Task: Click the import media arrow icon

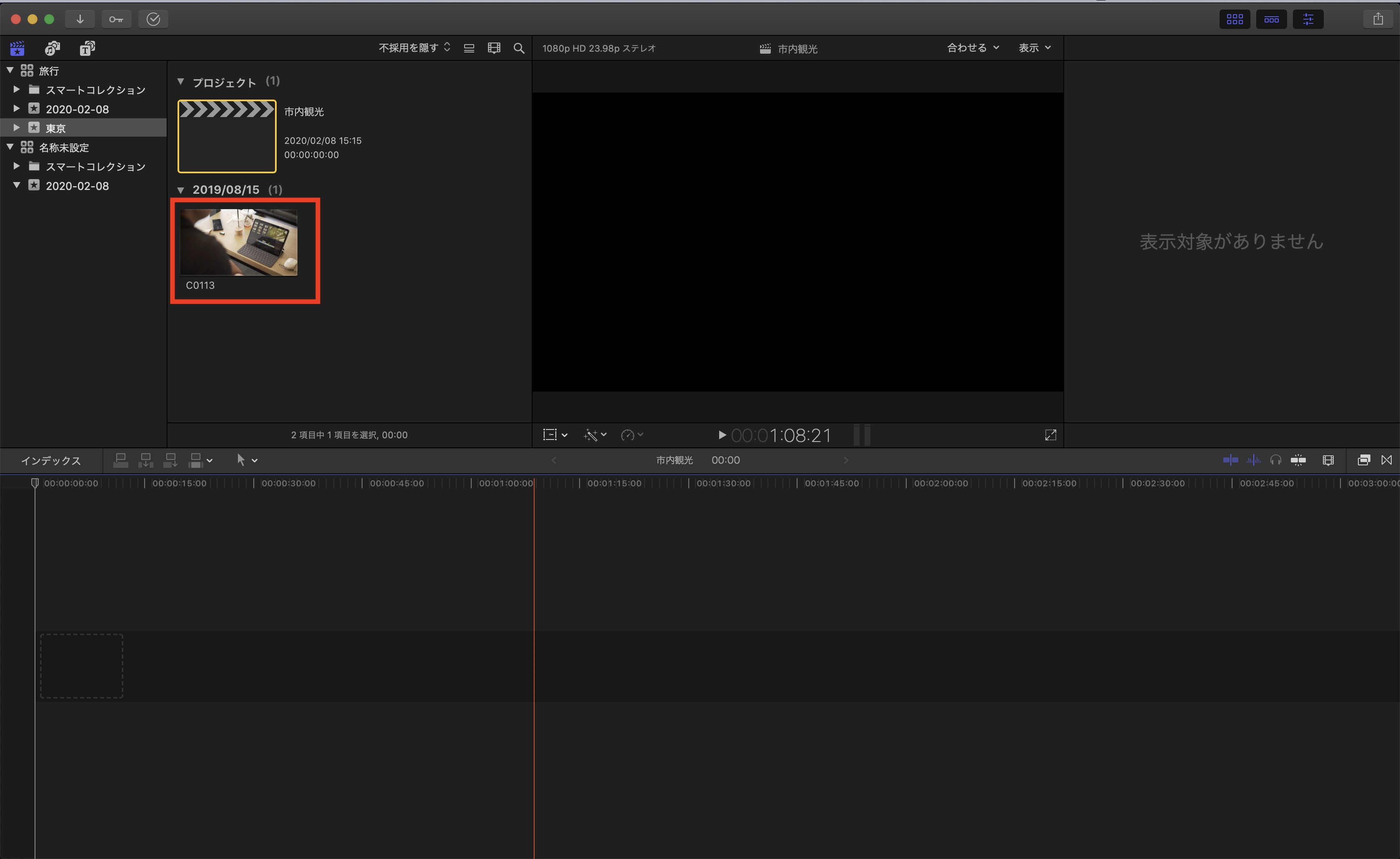Action: 80,19
